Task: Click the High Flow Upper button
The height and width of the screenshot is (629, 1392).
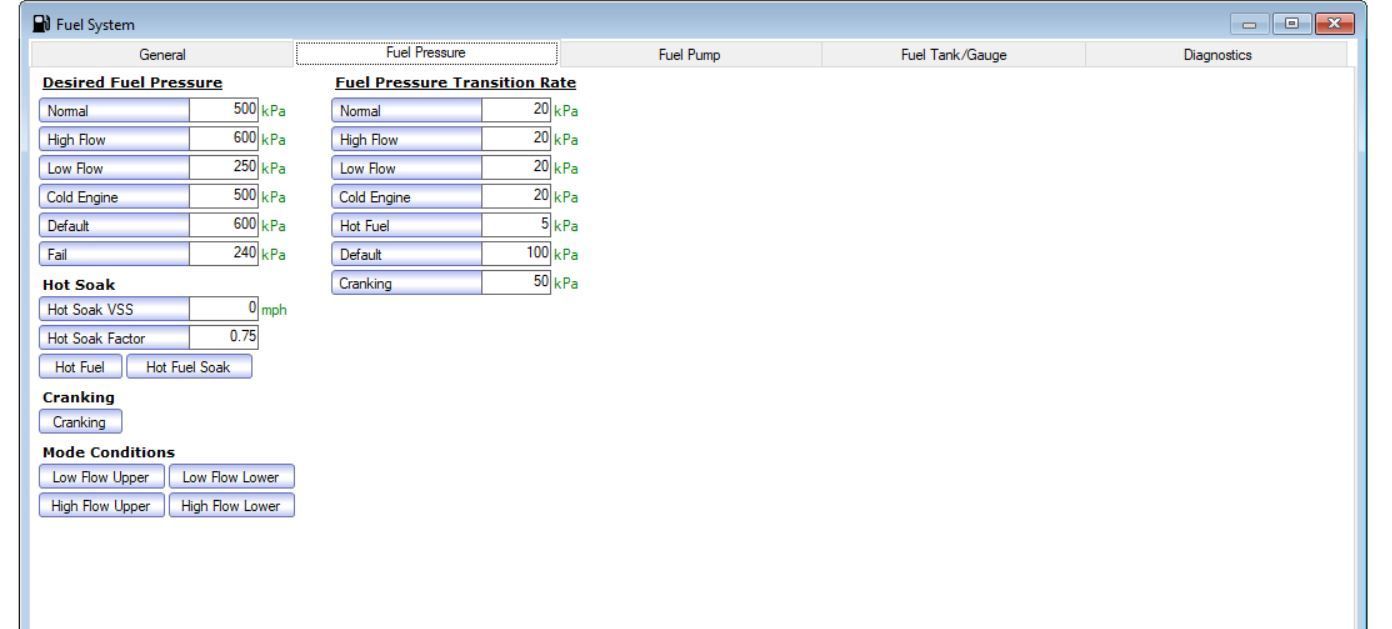Action: click(102, 506)
